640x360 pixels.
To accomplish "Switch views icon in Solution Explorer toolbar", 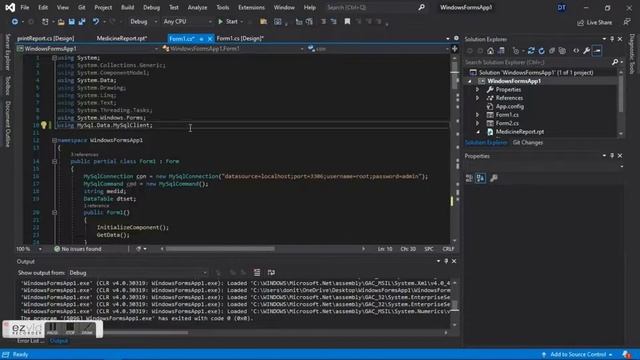I will pyautogui.click(x=501, y=51).
